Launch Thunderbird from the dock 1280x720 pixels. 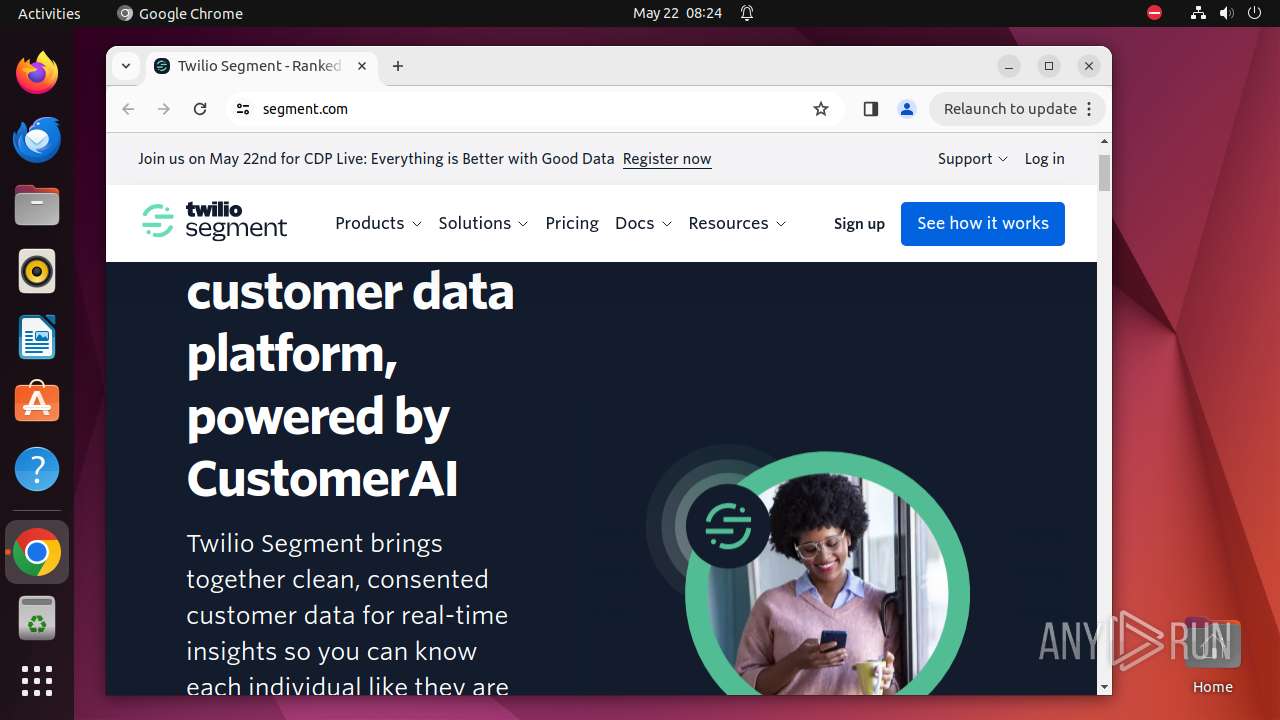coord(37,140)
